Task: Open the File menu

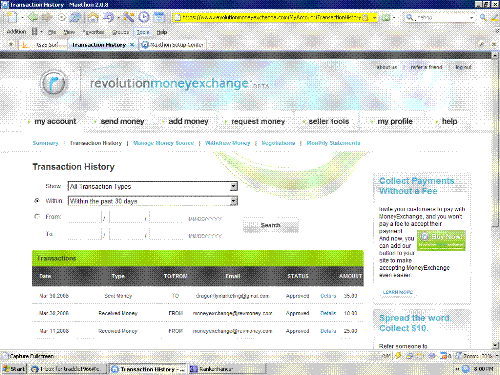Action: click(52, 32)
